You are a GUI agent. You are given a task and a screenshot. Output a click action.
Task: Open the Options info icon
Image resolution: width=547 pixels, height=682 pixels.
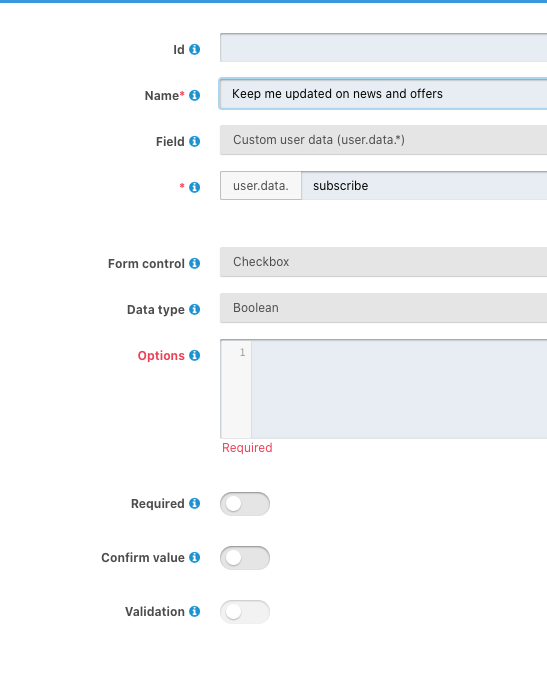point(194,355)
